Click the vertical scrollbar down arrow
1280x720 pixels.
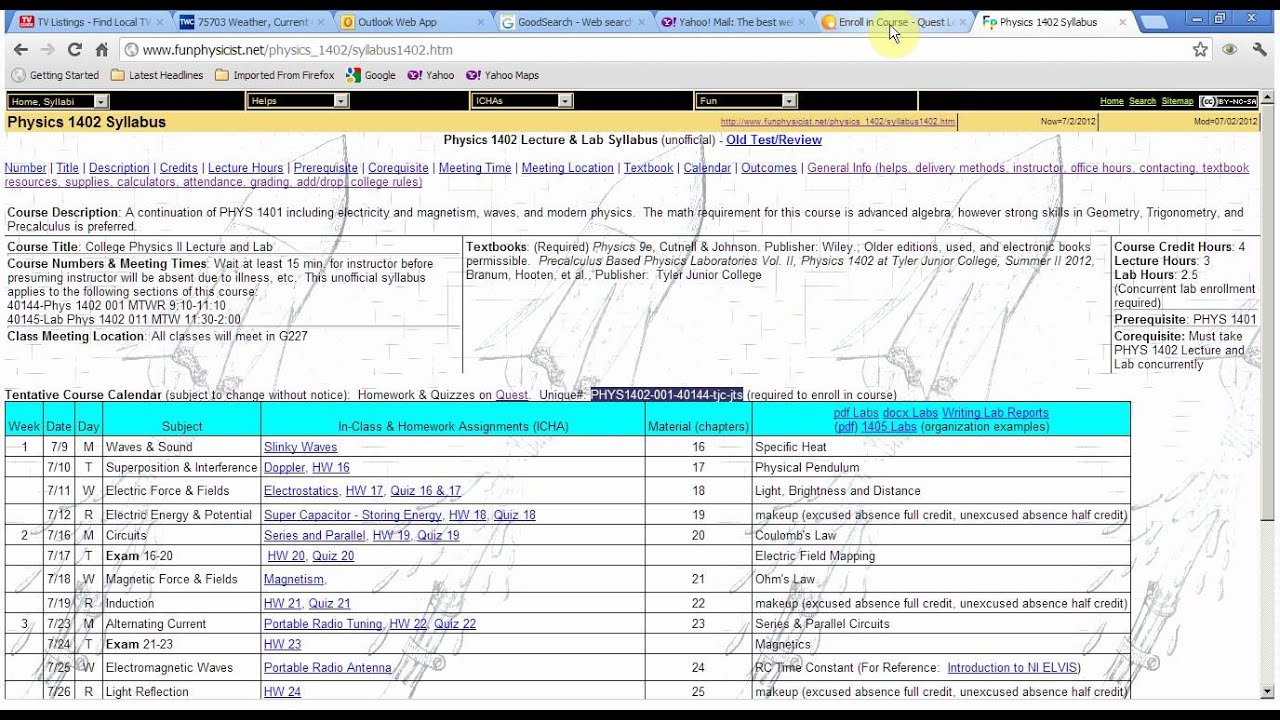click(x=1268, y=691)
